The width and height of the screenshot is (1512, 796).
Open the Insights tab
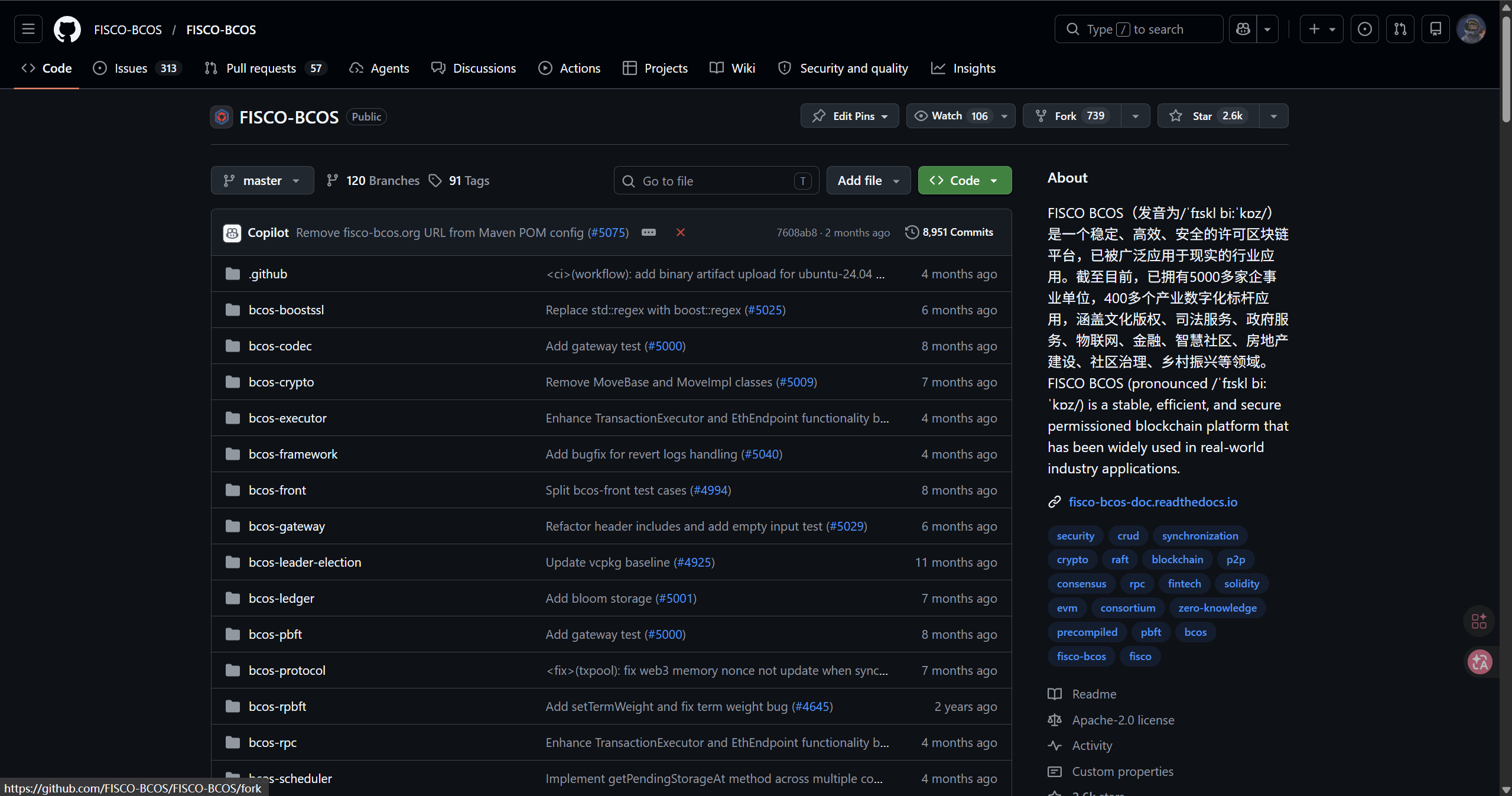coord(963,68)
